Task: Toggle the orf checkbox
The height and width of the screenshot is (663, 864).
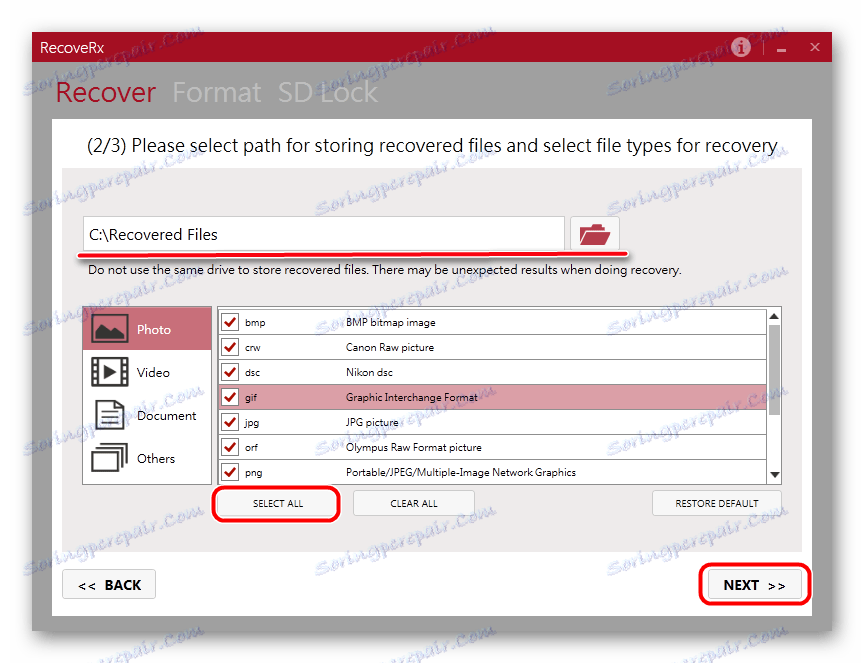Action: pyautogui.click(x=230, y=447)
